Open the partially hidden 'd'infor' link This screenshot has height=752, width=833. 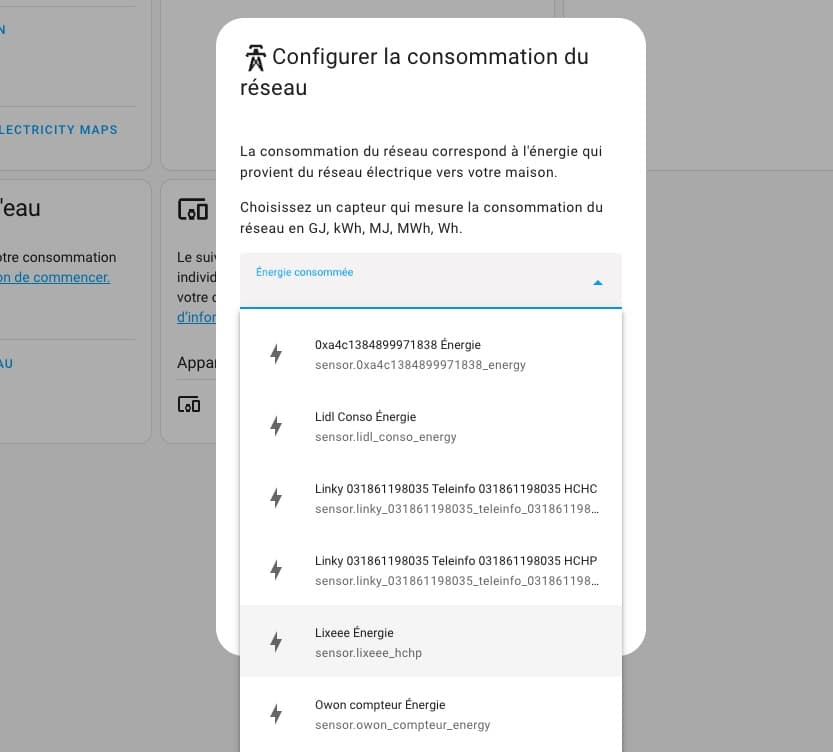[196, 317]
